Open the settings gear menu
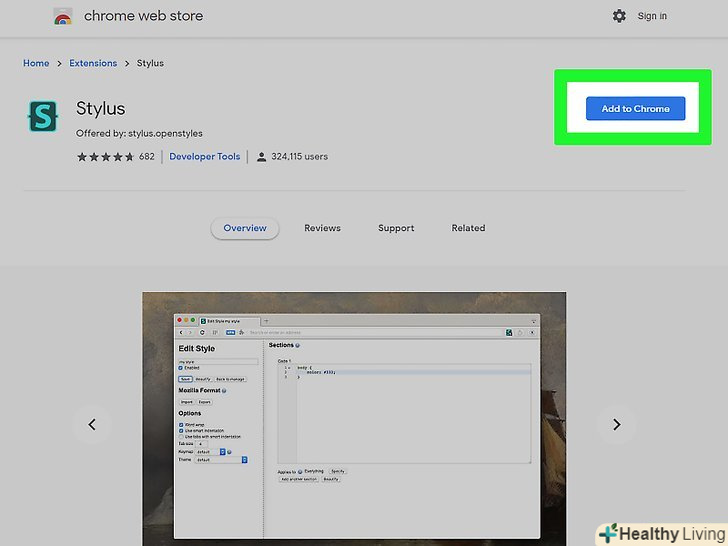 (619, 16)
